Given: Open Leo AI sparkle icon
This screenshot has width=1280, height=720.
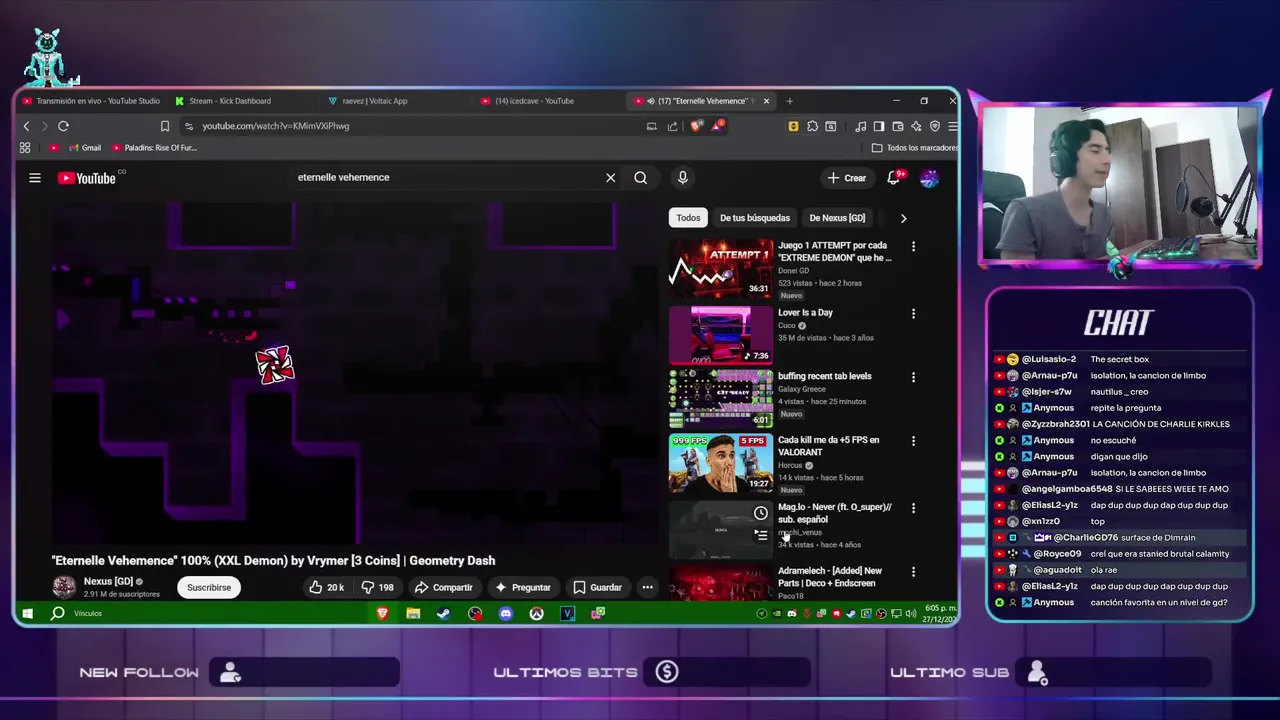Looking at the screenshot, I should [x=916, y=126].
